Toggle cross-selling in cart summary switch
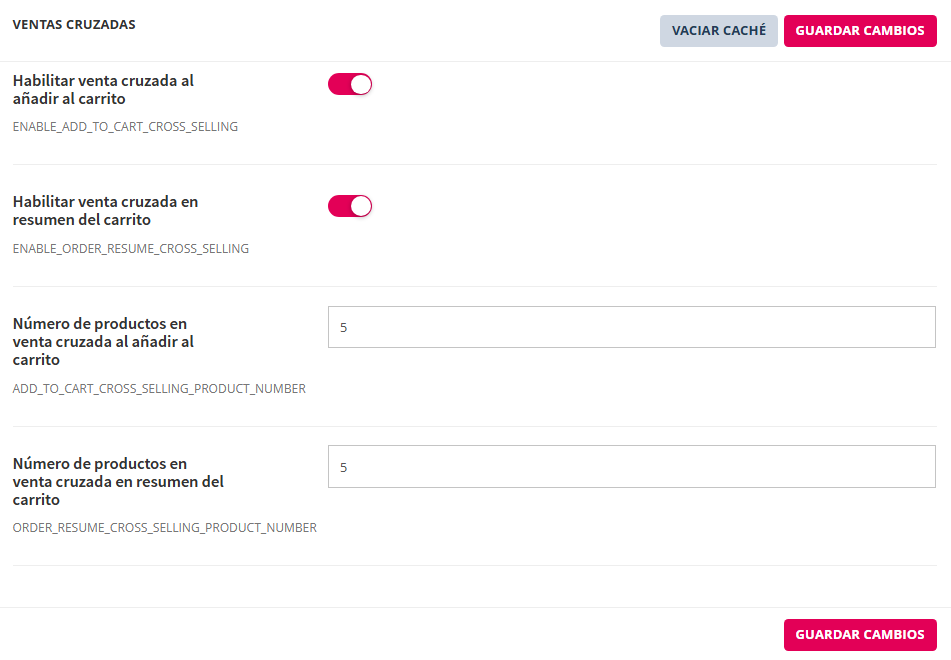The width and height of the screenshot is (951, 660). tap(350, 206)
